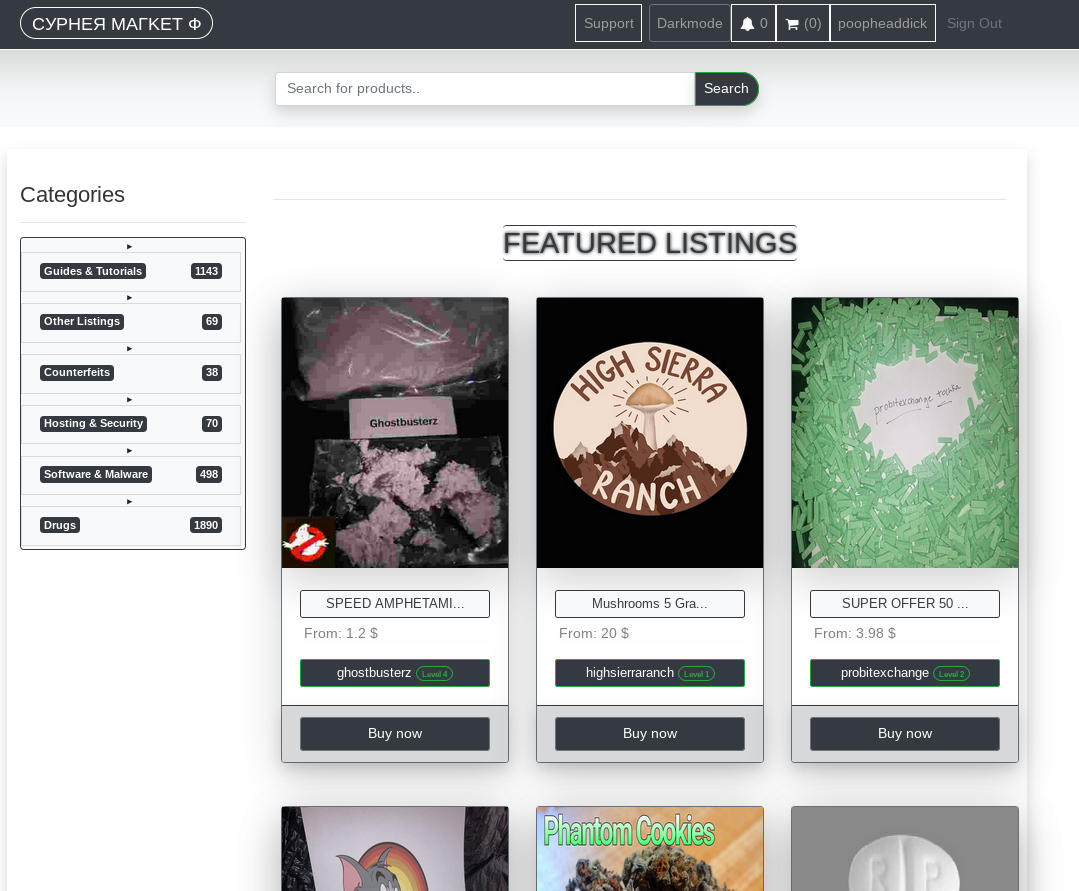Expand the arrow above Software & Malware
1079x891 pixels.
(x=129, y=450)
